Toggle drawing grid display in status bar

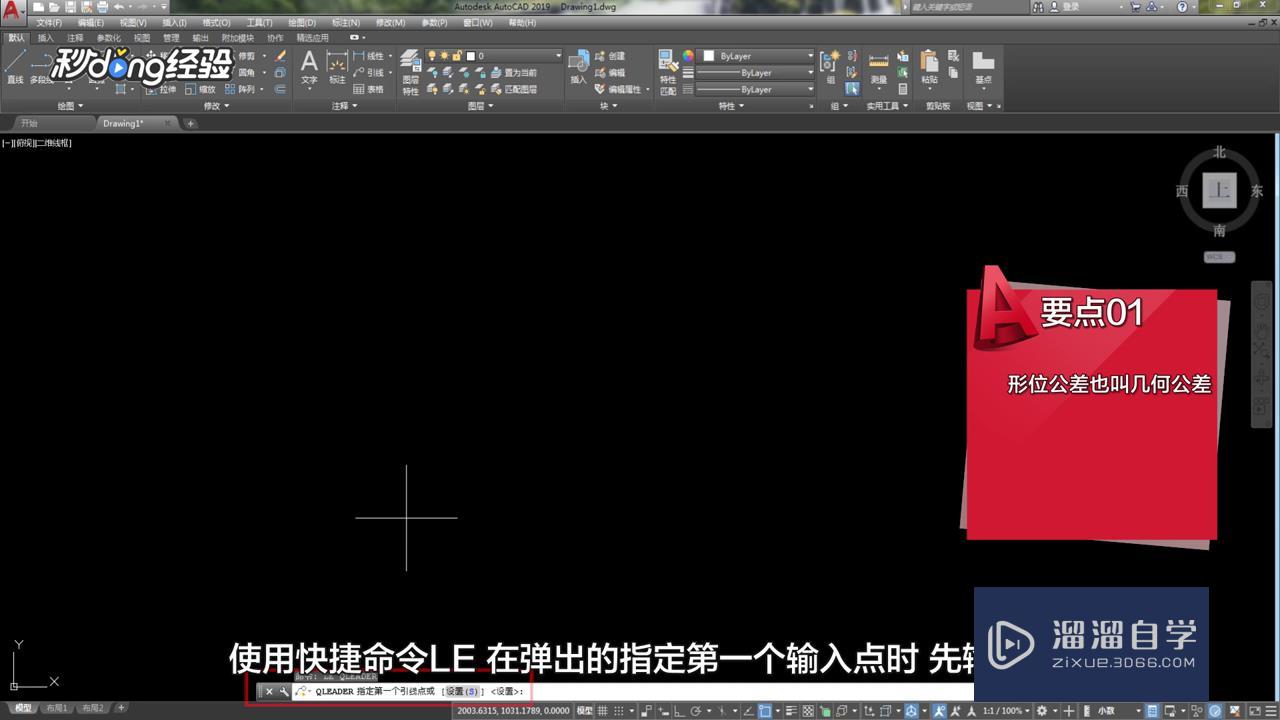(x=602, y=711)
